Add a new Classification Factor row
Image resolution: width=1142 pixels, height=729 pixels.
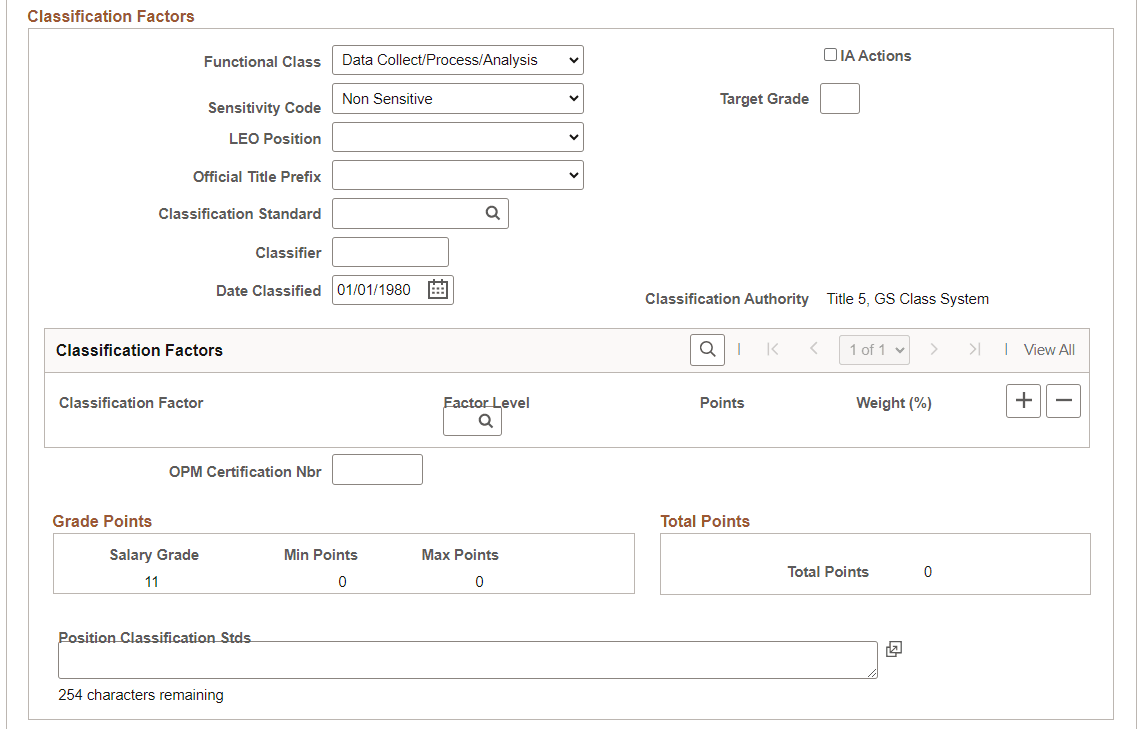pyautogui.click(x=1023, y=400)
